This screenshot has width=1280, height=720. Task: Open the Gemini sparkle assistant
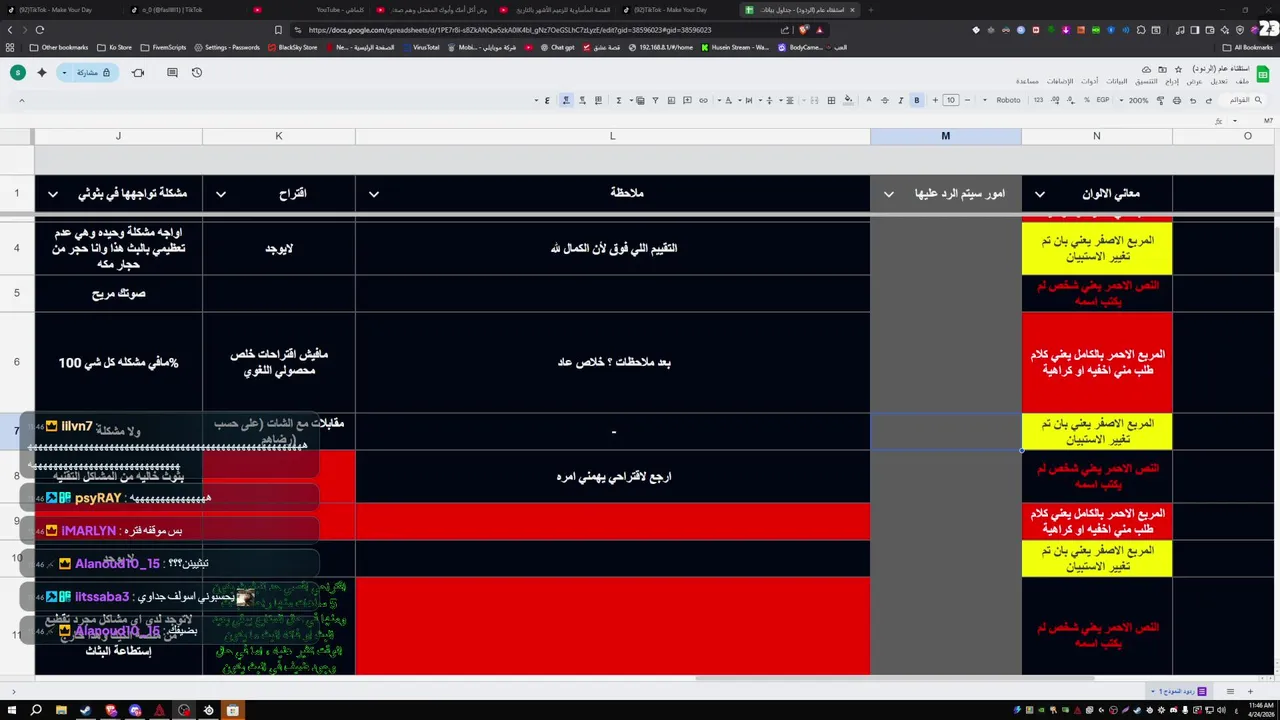(42, 72)
